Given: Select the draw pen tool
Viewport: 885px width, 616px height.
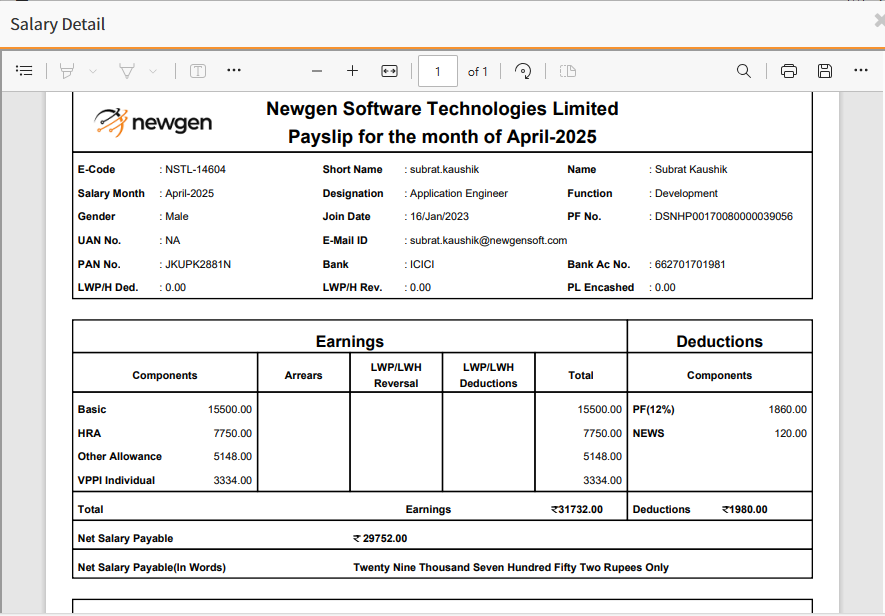Looking at the screenshot, I should pos(127,71).
